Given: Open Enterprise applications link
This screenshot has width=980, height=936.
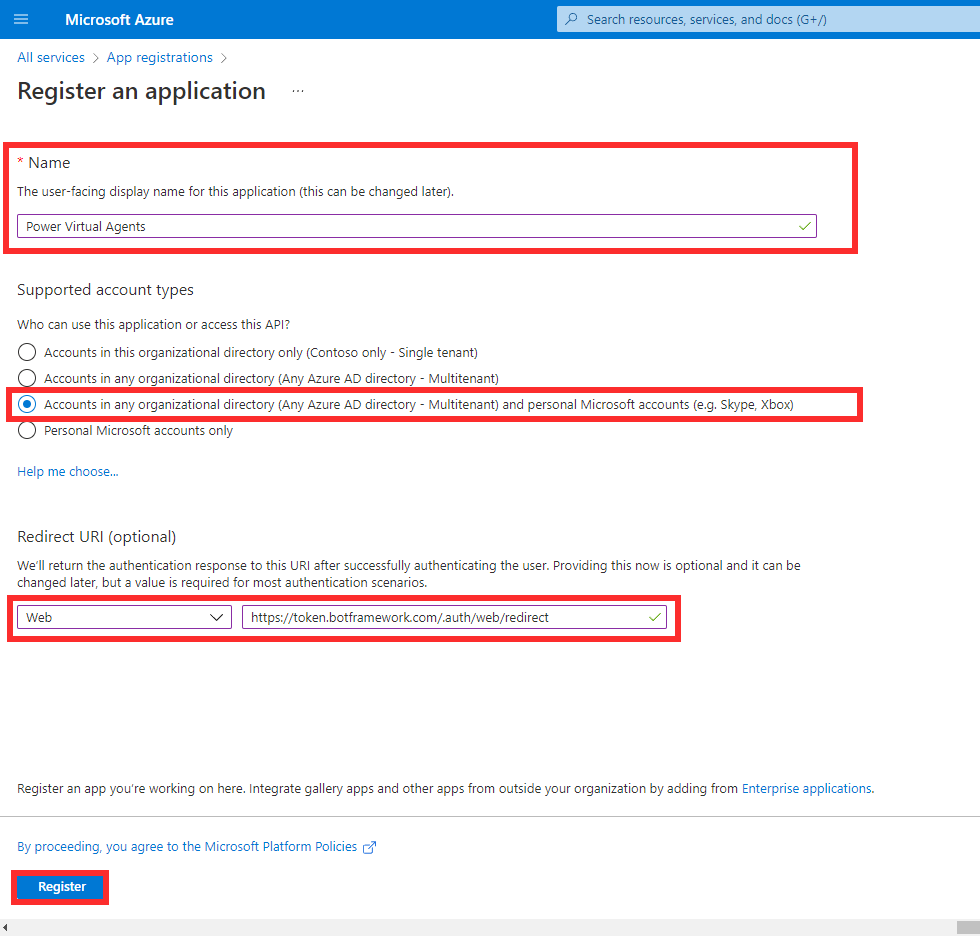Looking at the screenshot, I should tap(807, 789).
